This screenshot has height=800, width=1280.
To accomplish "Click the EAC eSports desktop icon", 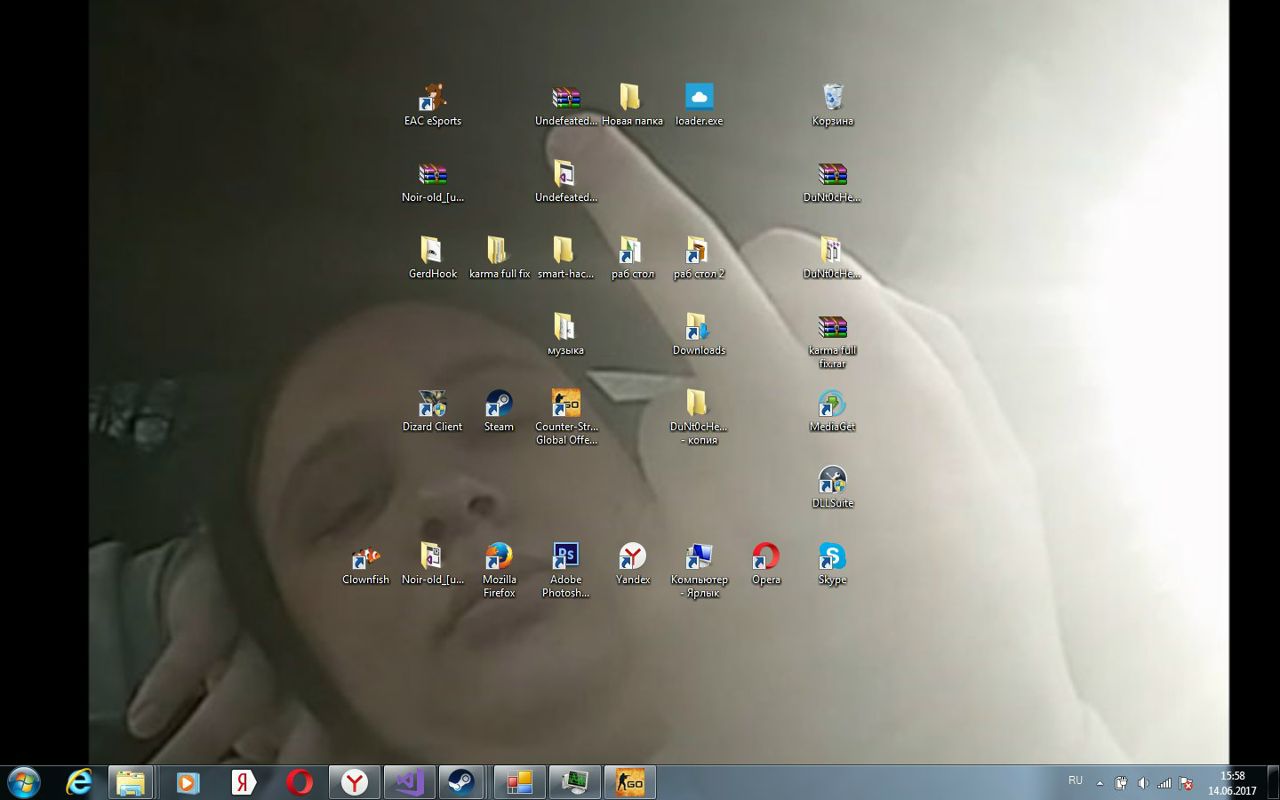I will click(432, 98).
